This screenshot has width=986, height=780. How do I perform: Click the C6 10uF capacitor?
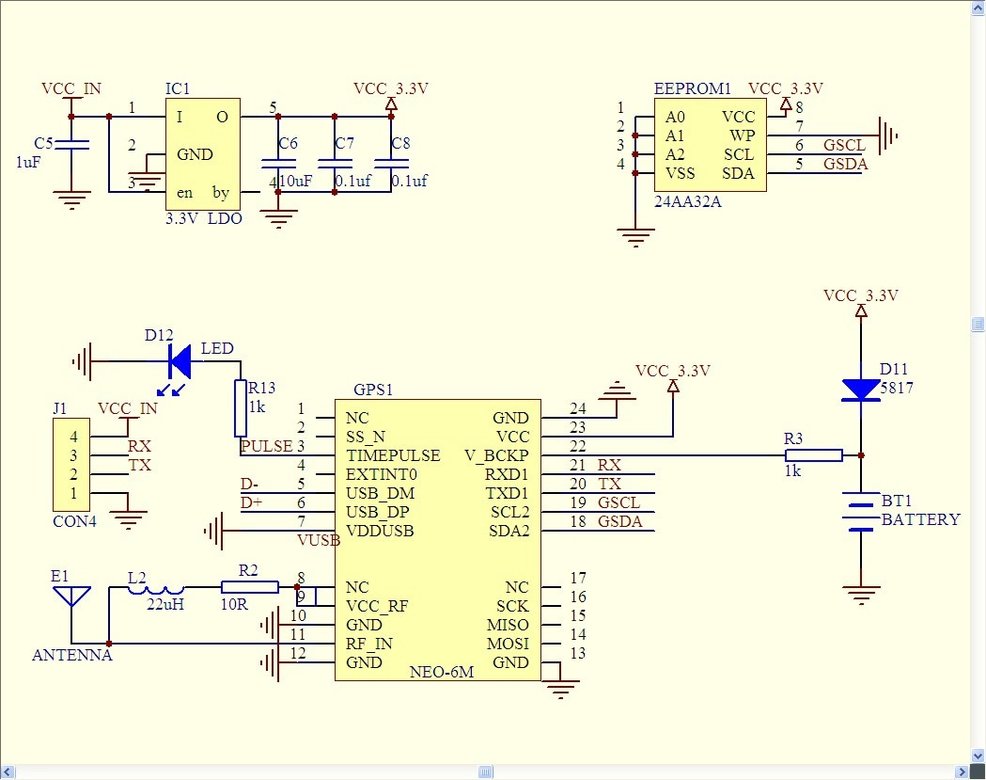pyautogui.click(x=278, y=164)
